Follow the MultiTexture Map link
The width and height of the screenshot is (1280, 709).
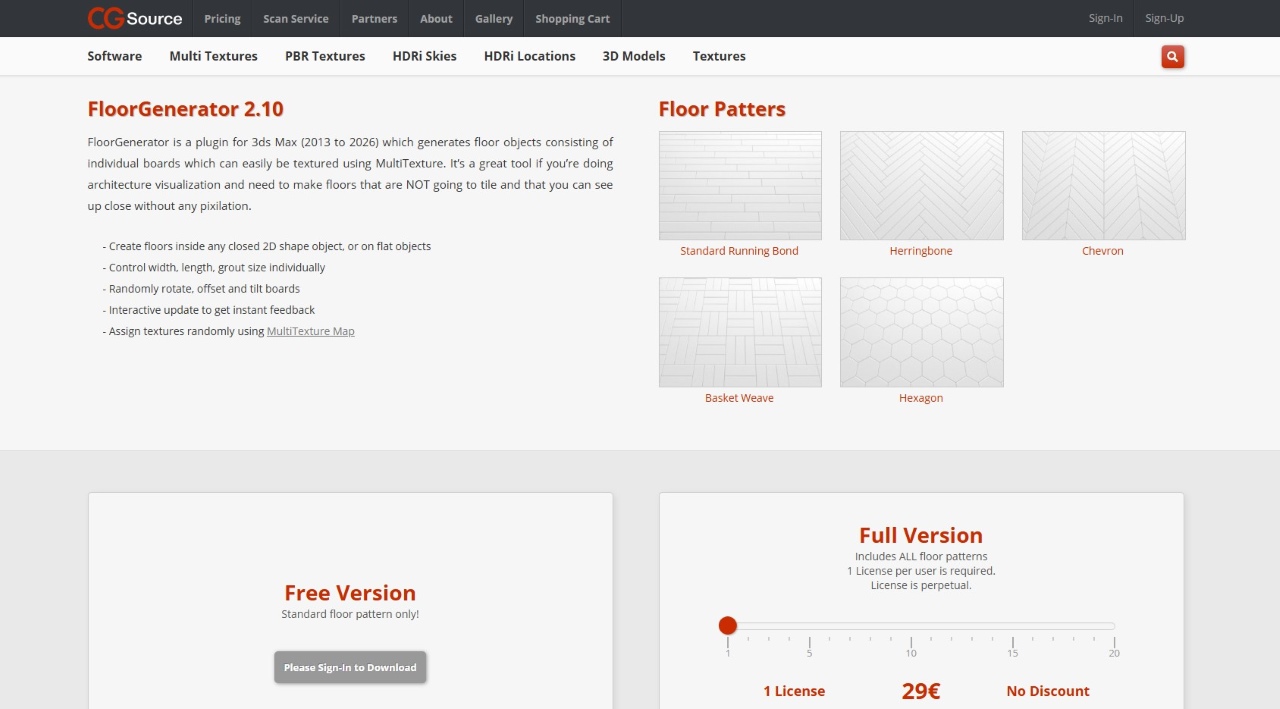pyautogui.click(x=310, y=331)
